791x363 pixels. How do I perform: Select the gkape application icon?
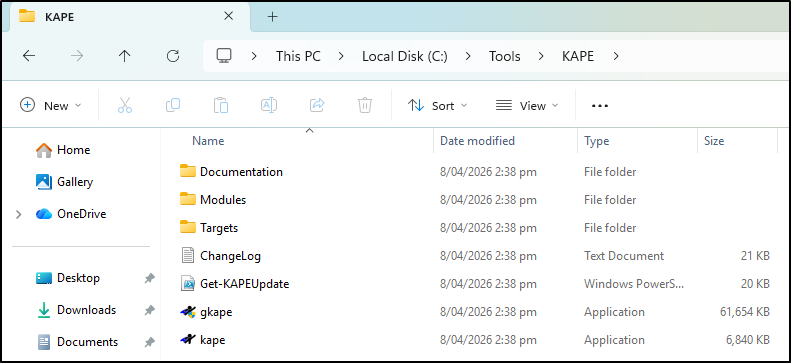(188, 312)
